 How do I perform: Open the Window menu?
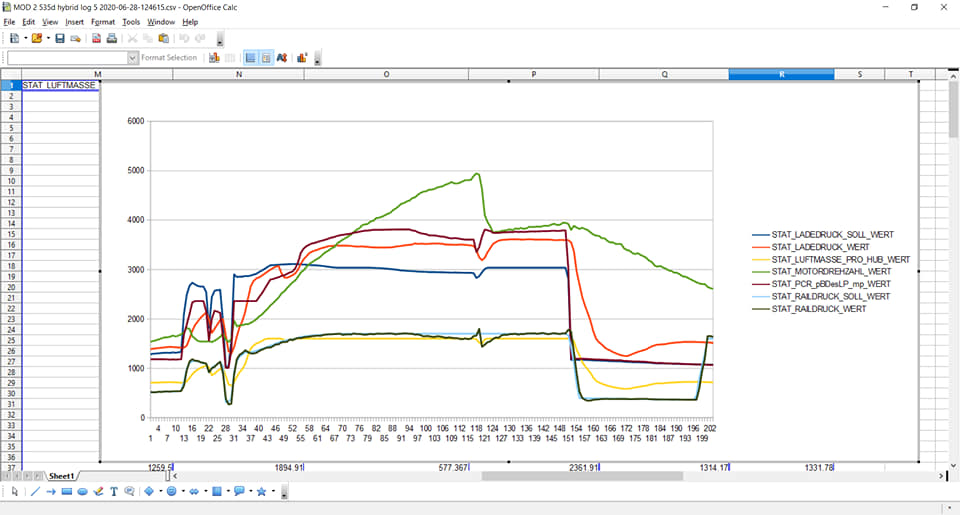pyautogui.click(x=161, y=21)
